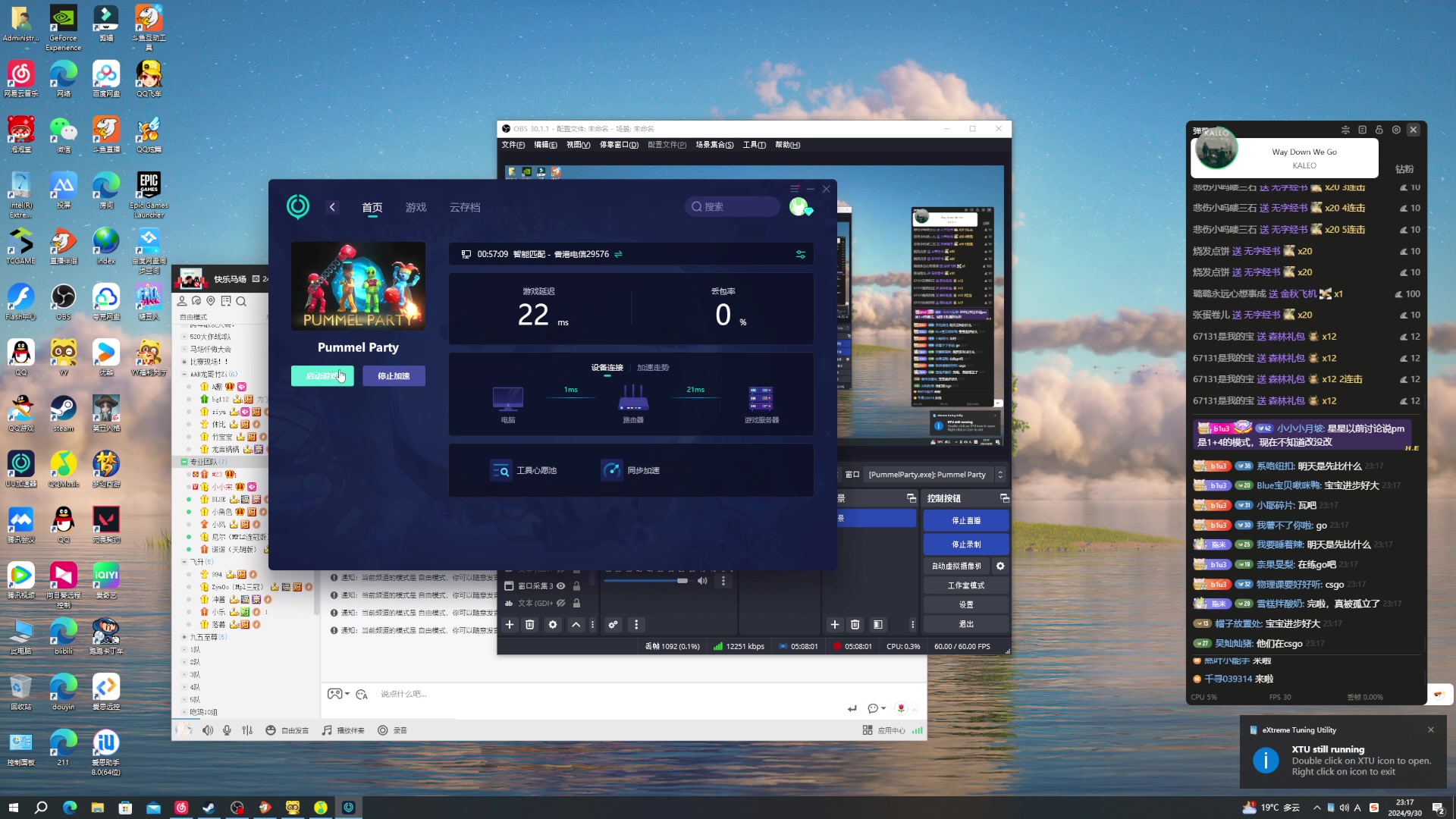Open source properties gear in OBS

click(x=553, y=624)
